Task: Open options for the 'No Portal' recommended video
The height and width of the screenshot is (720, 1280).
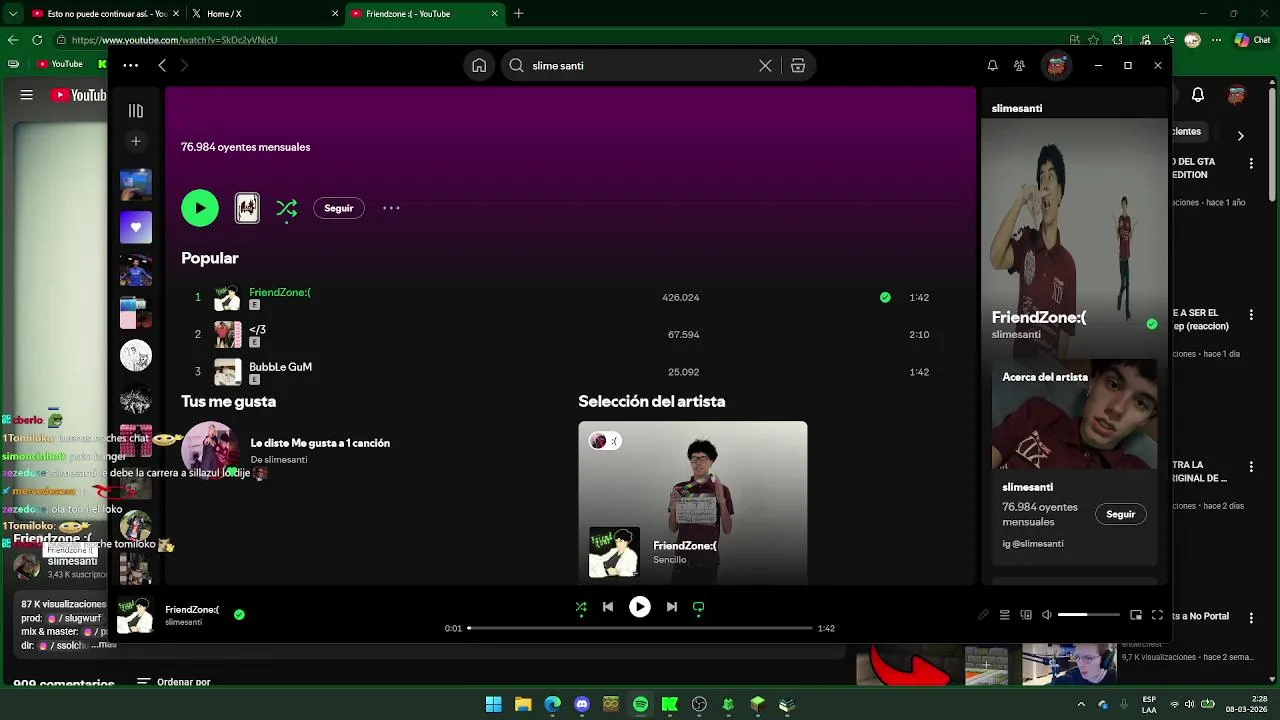Action: pos(1251,618)
